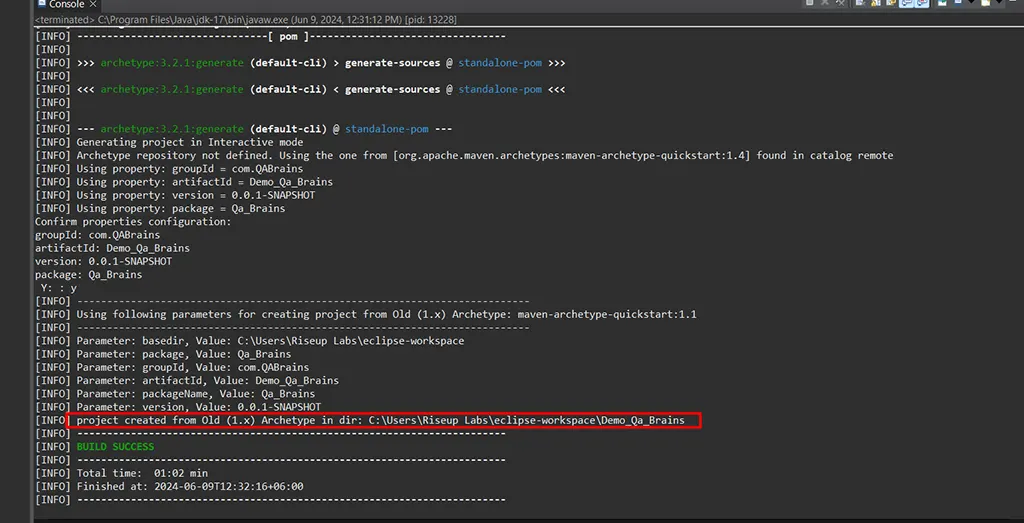Disable show console on standard error change
Screen dimensions: 1024x523
(920, 4)
